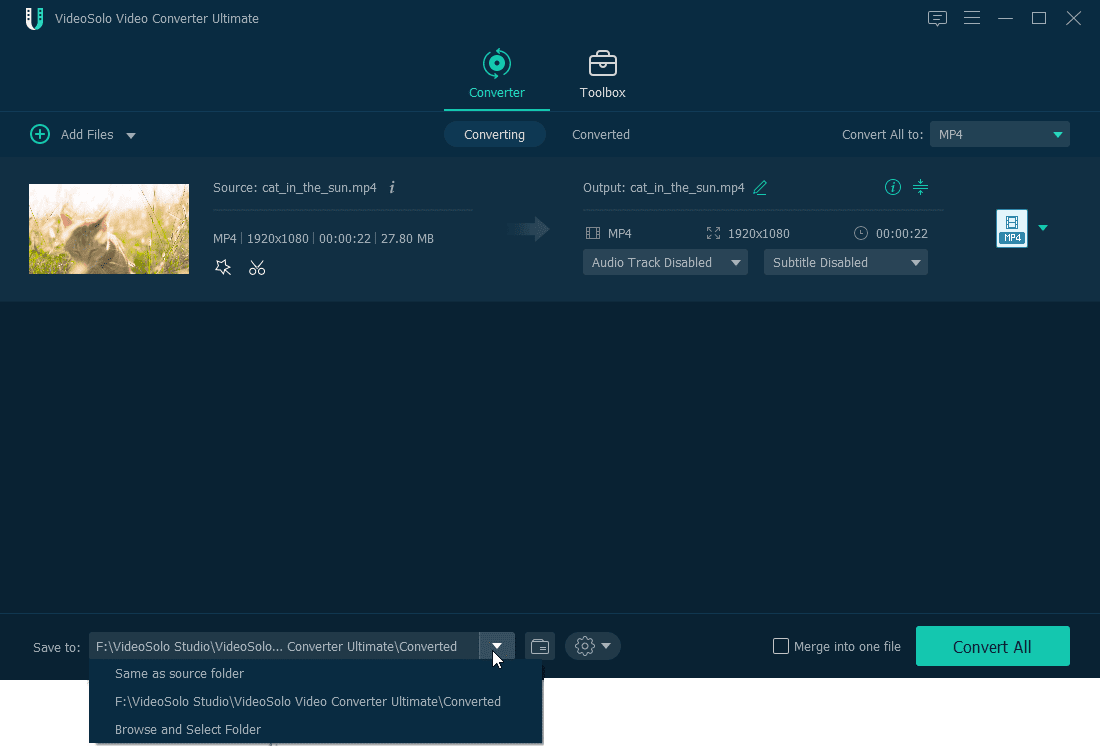This screenshot has height=746, width=1100.
Task: Open the feedback message icon
Action: pyautogui.click(x=937, y=18)
